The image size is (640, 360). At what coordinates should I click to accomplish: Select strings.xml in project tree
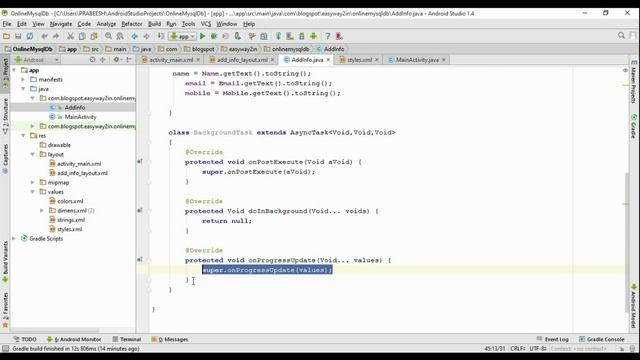coord(71,220)
